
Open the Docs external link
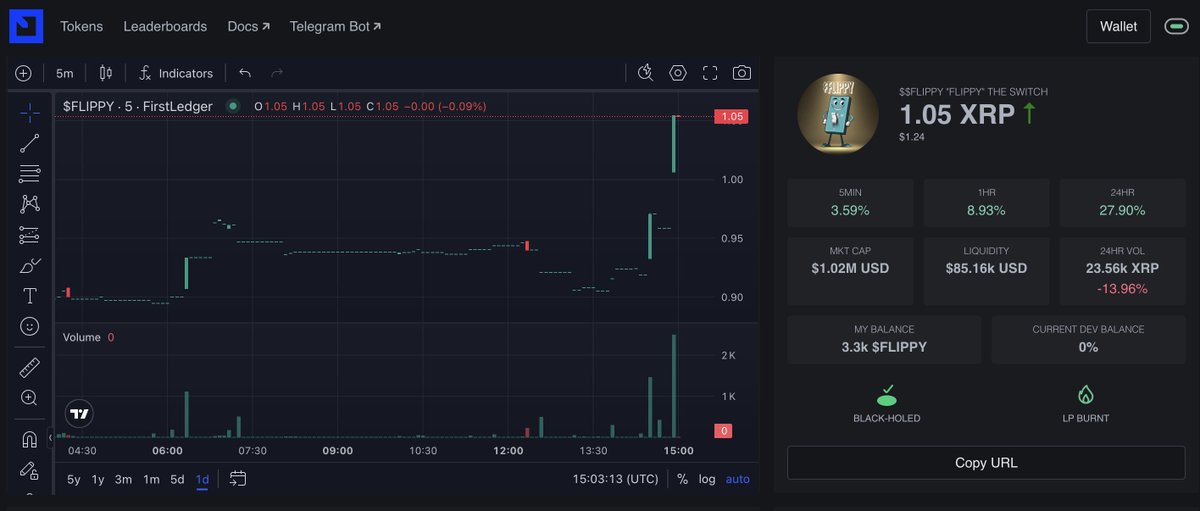pos(249,26)
